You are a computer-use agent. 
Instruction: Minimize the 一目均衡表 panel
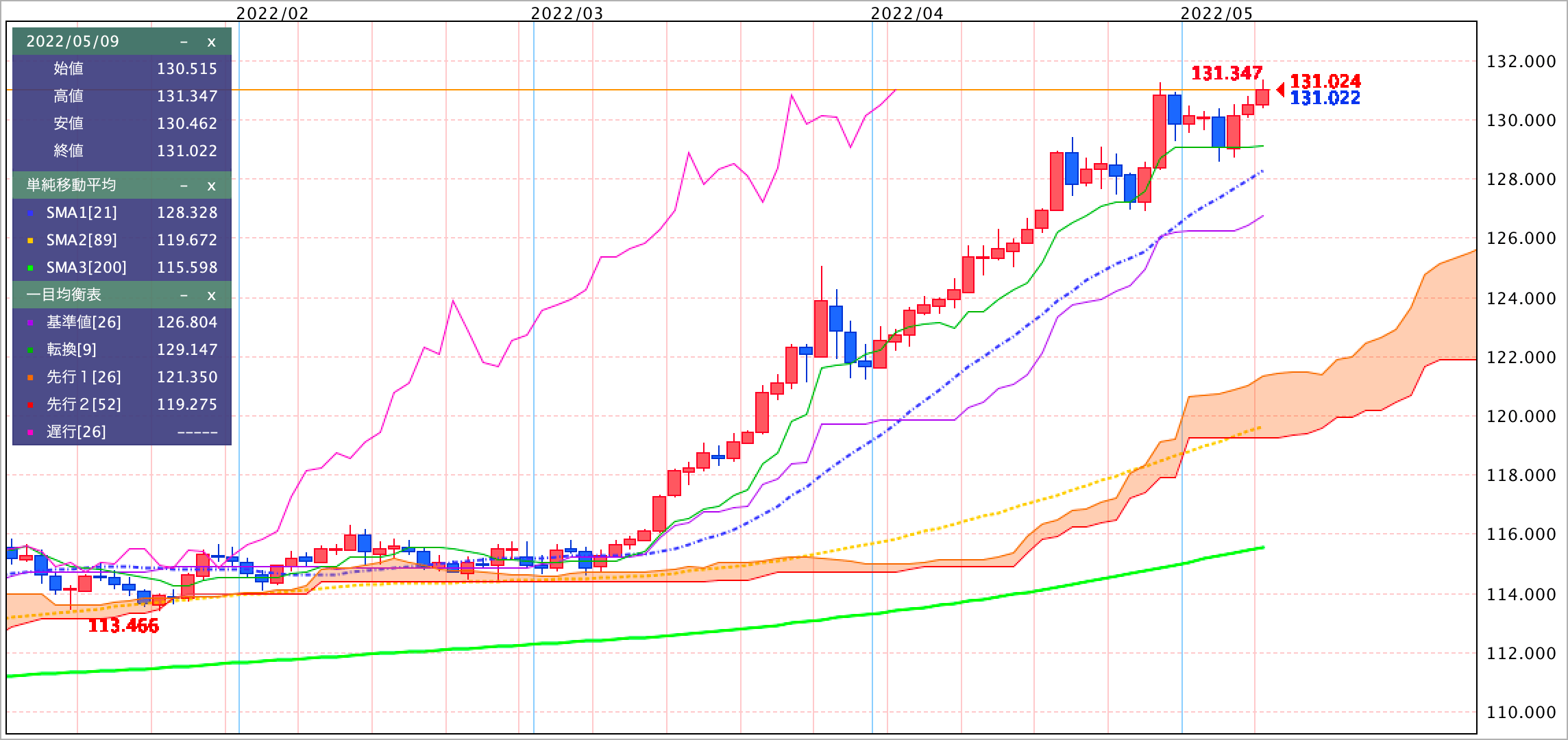click(184, 295)
